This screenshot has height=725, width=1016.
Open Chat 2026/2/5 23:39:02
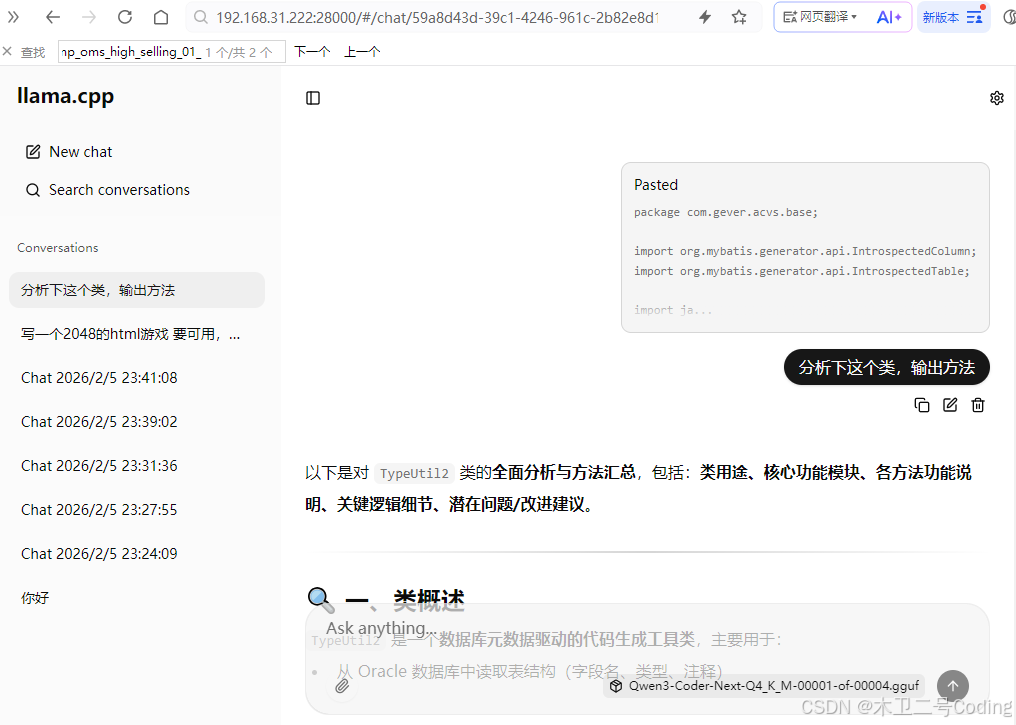tap(137, 422)
